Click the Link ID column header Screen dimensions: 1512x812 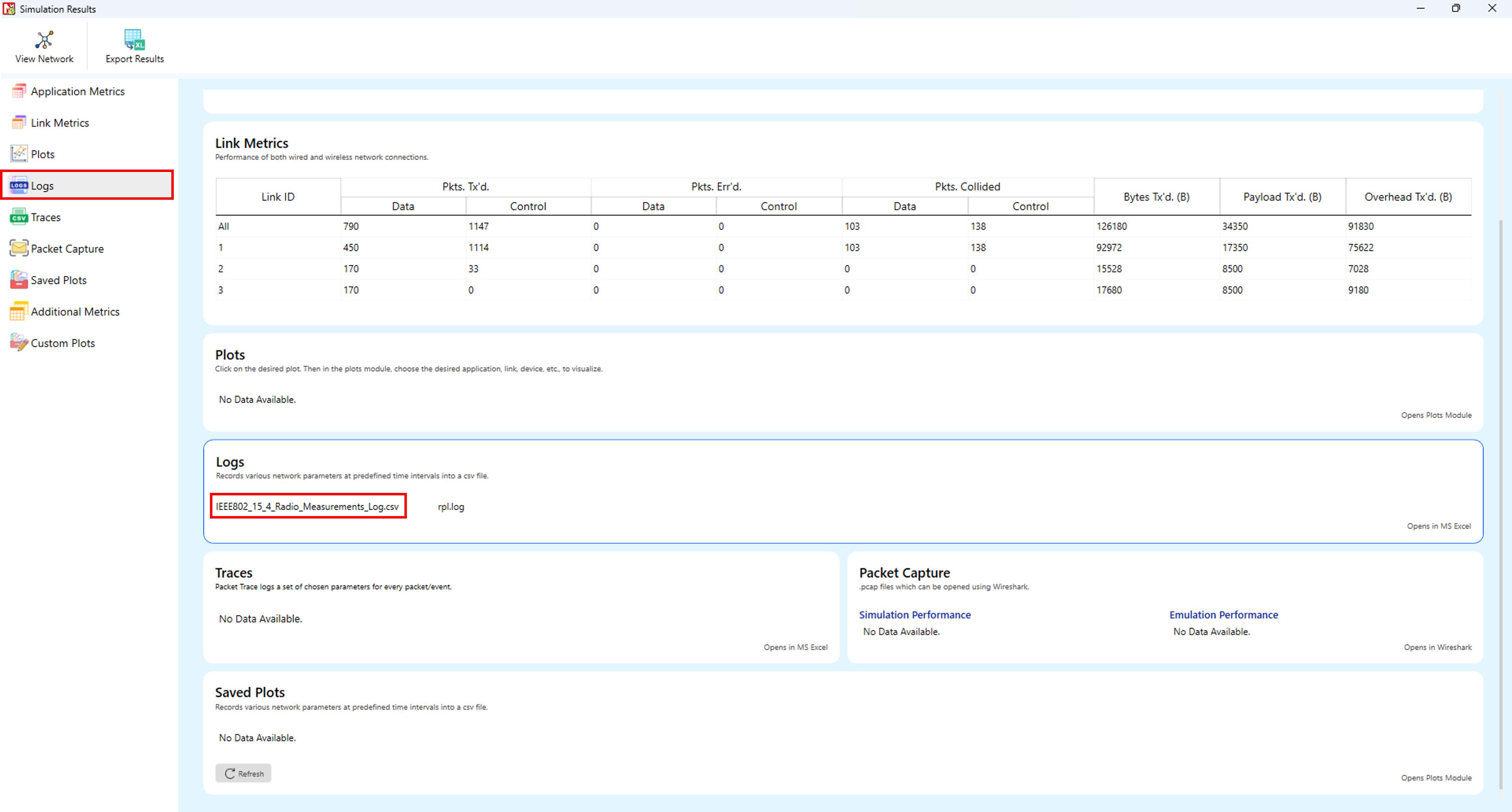tap(278, 197)
